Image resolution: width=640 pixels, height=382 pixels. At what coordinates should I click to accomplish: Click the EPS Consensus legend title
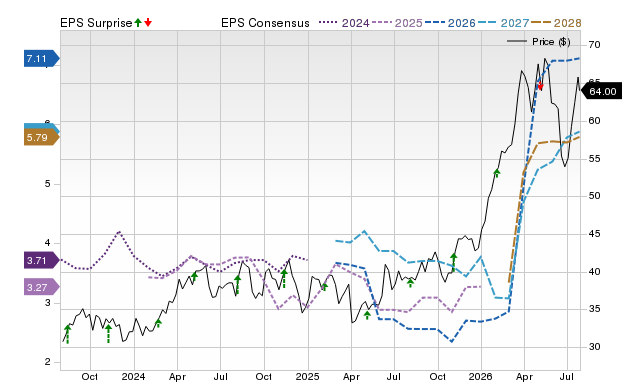[x=265, y=23]
